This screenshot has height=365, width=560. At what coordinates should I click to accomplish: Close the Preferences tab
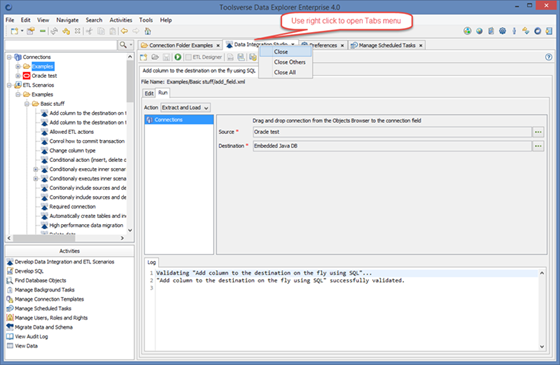pos(342,45)
